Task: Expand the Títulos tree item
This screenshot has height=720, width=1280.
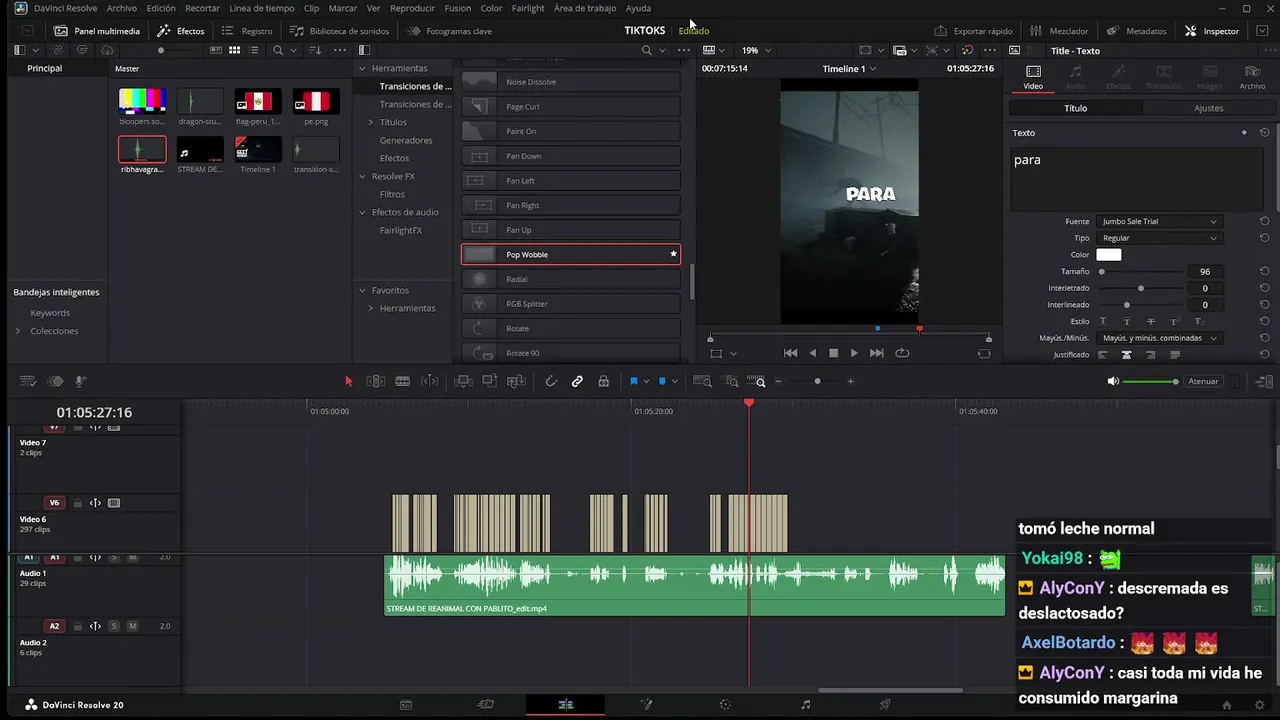Action: point(371,122)
